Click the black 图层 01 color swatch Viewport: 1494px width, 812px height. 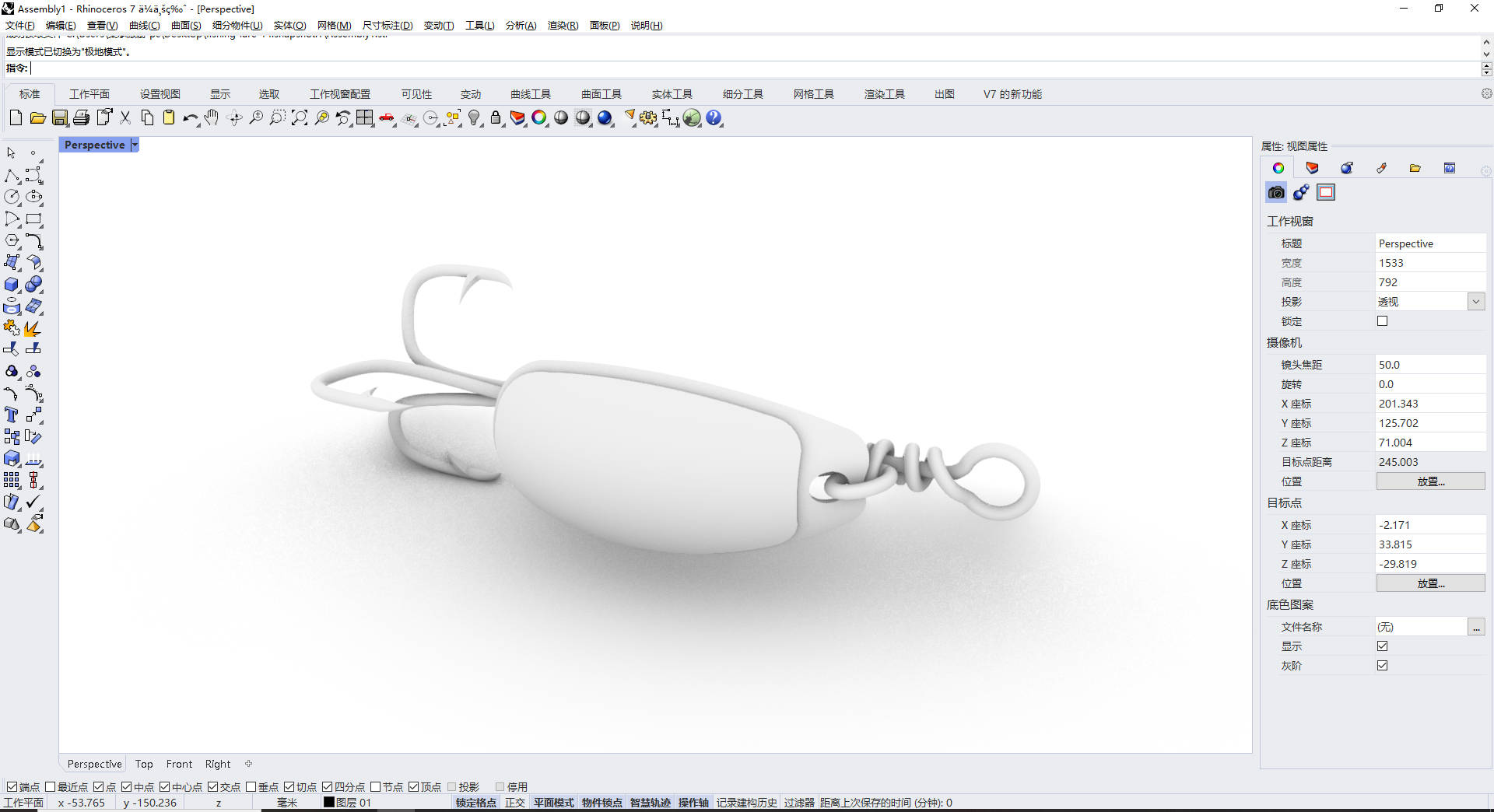[329, 803]
